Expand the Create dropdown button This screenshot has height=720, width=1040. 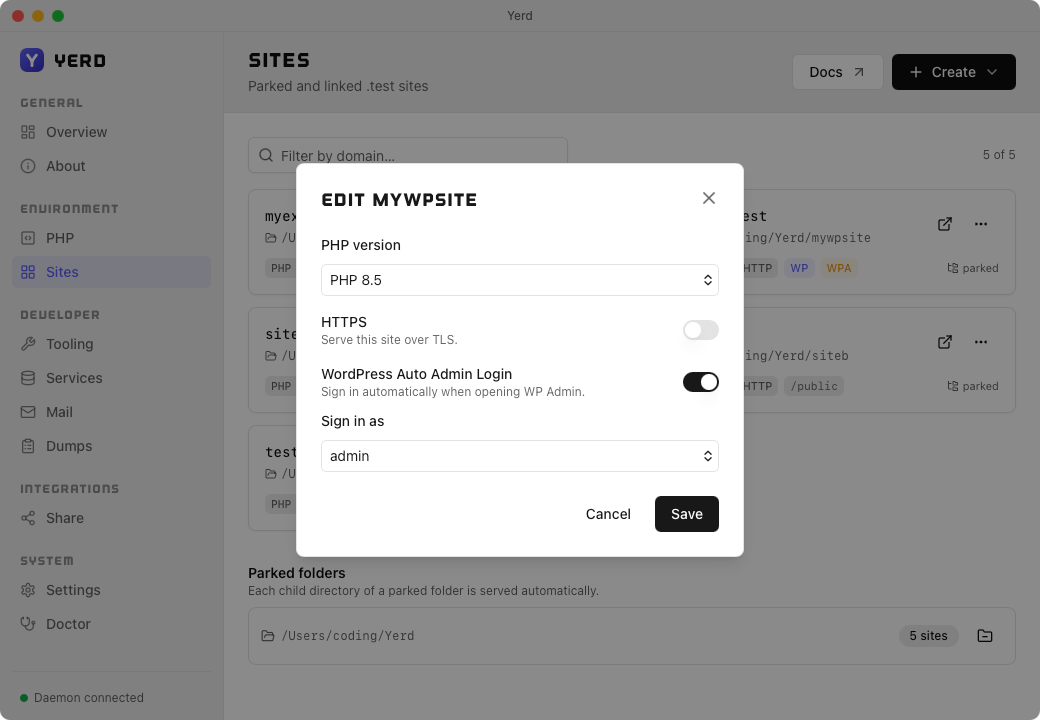click(x=953, y=72)
